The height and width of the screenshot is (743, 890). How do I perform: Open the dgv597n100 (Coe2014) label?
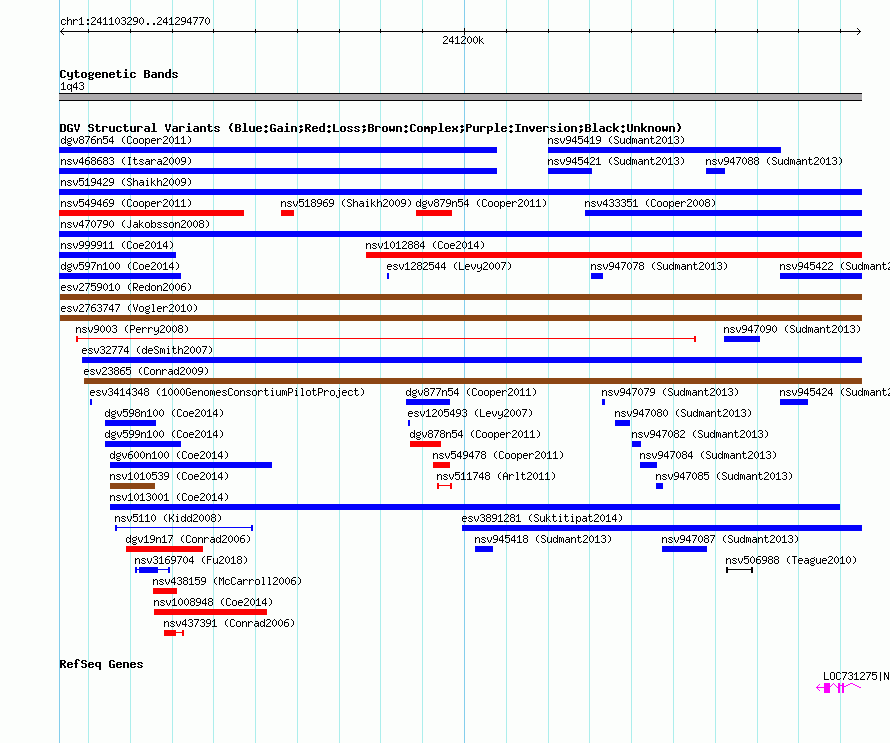pyautogui.click(x=120, y=266)
